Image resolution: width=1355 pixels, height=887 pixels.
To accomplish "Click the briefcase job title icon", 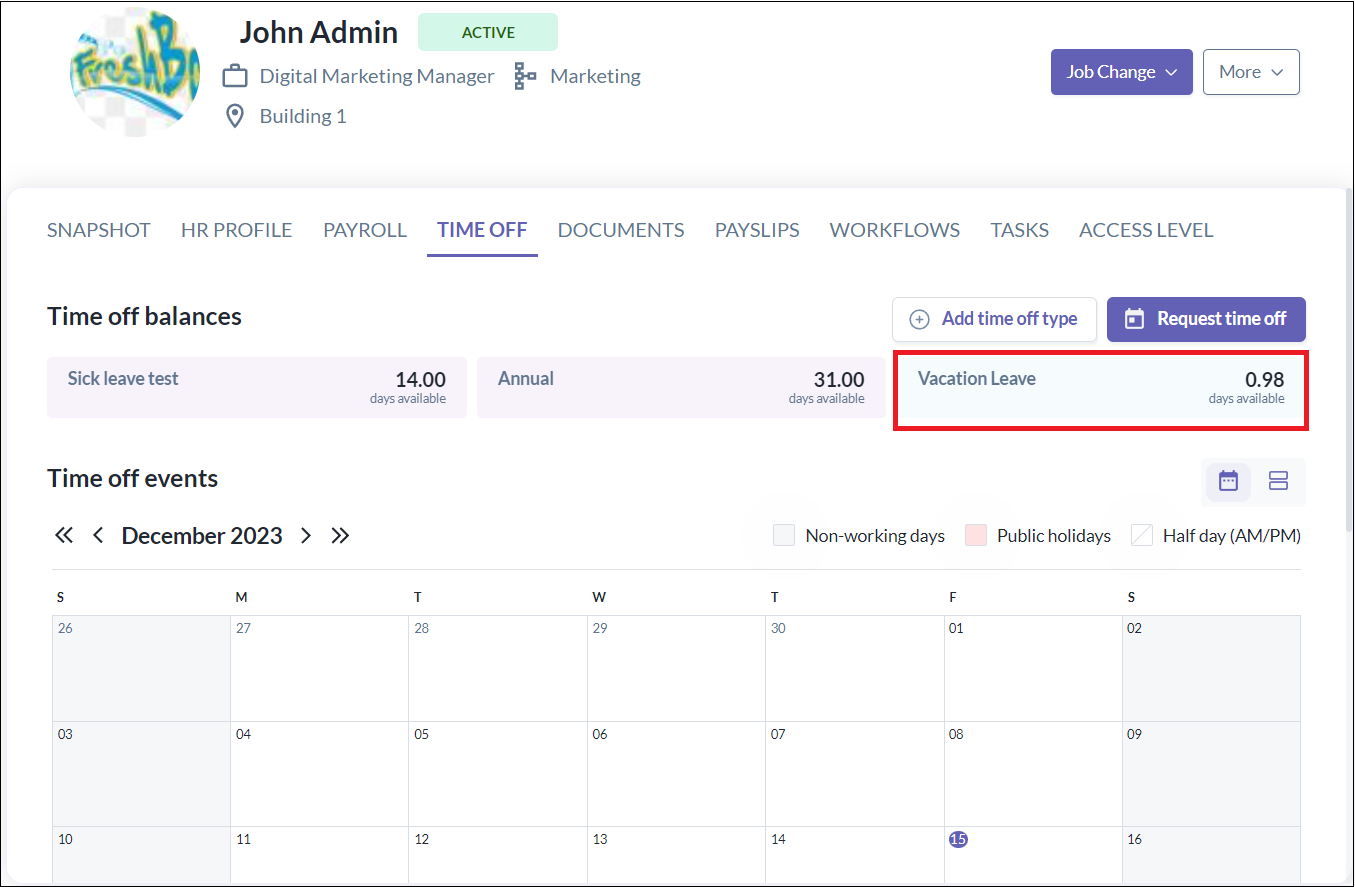I will tap(234, 76).
